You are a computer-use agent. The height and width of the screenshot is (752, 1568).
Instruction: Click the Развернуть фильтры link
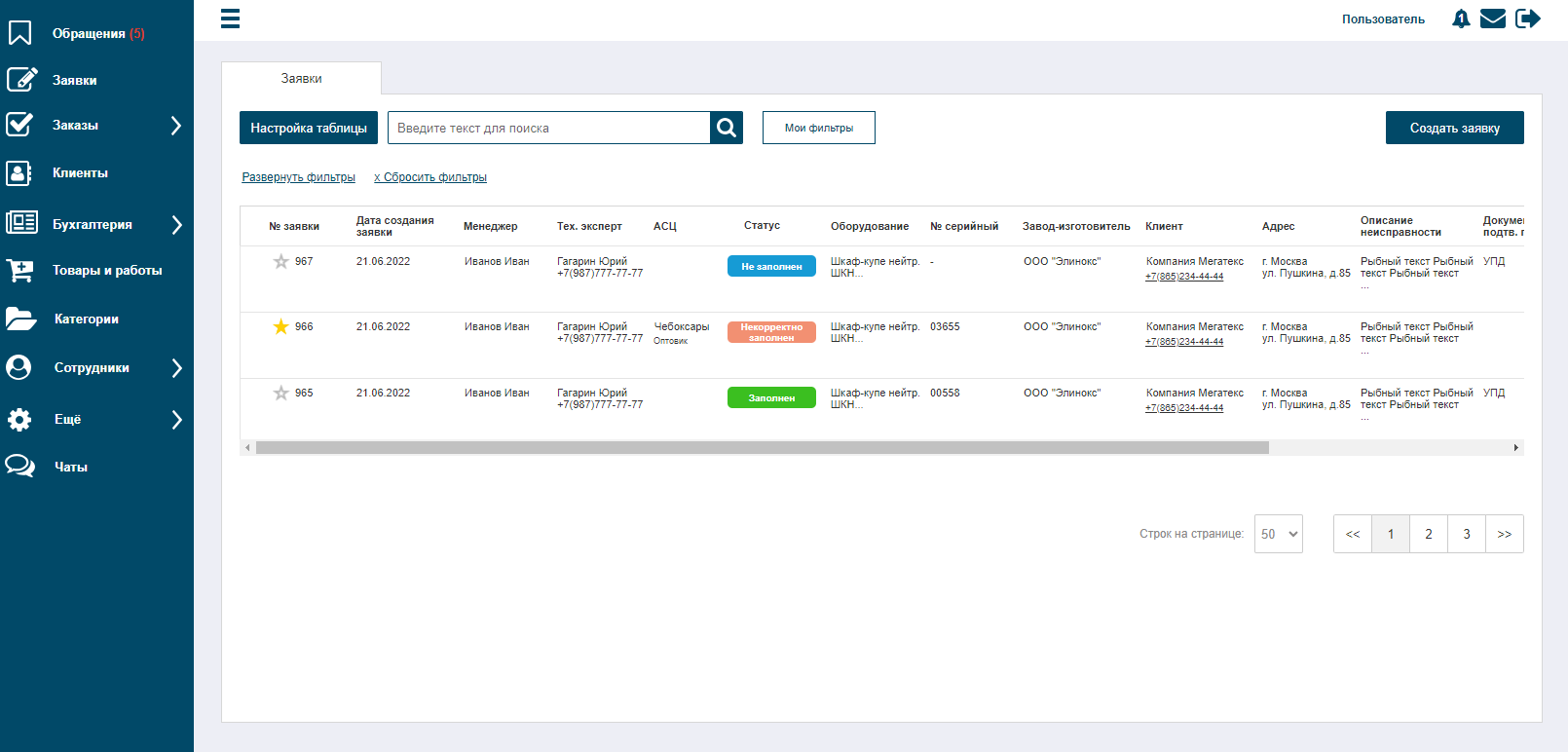[299, 177]
